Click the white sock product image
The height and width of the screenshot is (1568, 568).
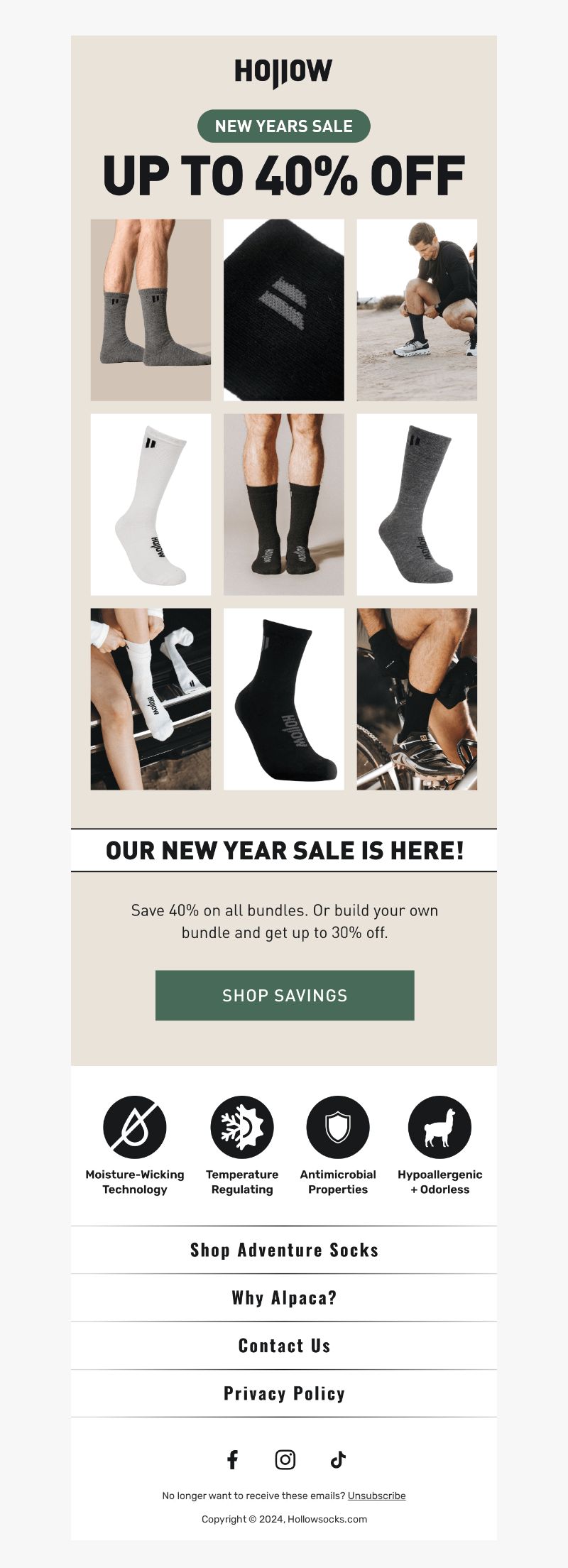click(x=151, y=504)
